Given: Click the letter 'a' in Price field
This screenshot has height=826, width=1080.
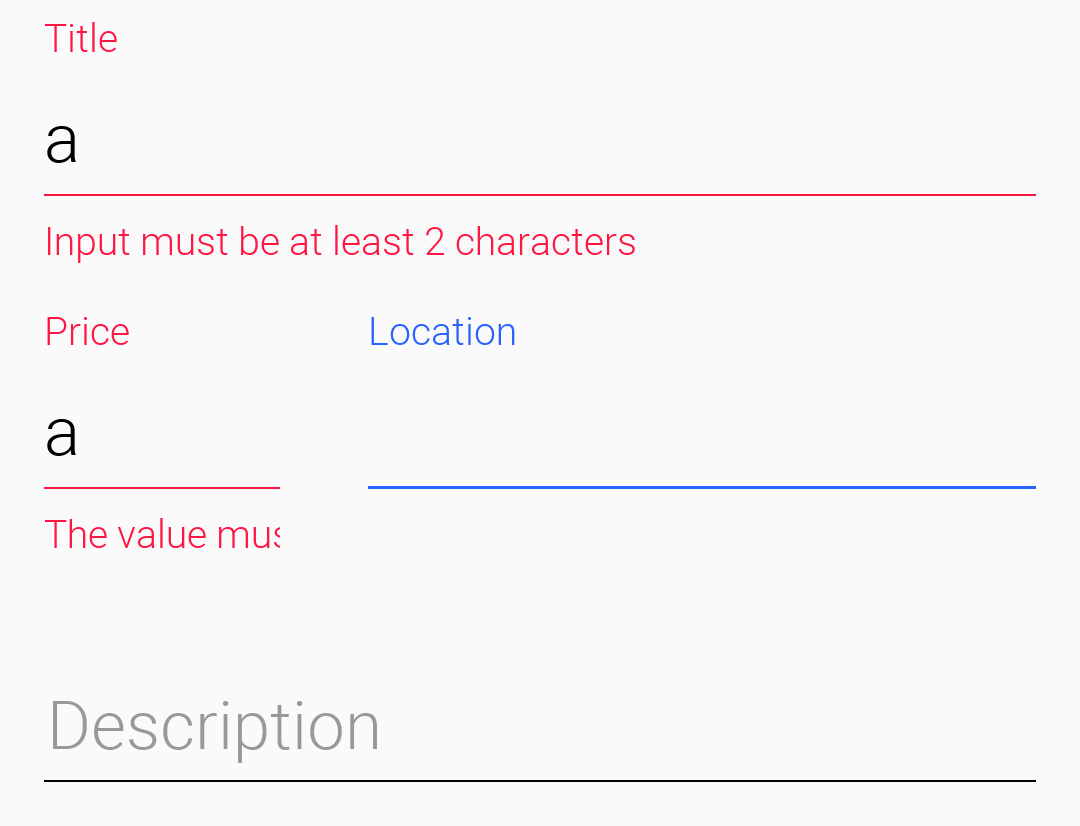Looking at the screenshot, I should [x=62, y=437].
